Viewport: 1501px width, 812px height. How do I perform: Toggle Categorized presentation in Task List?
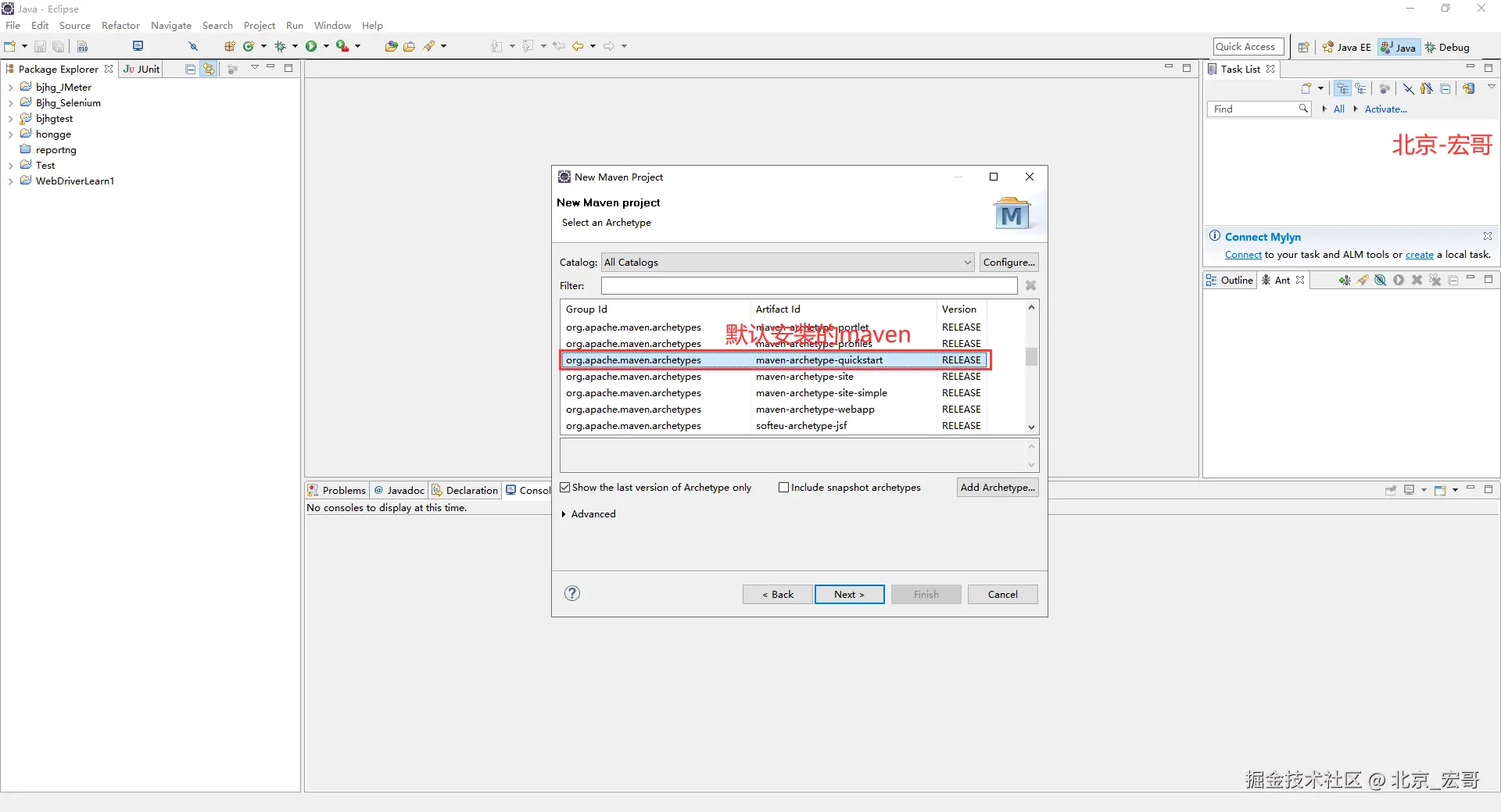click(1342, 88)
